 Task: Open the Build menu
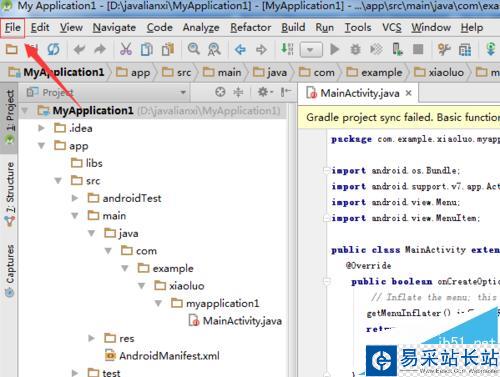[293, 28]
